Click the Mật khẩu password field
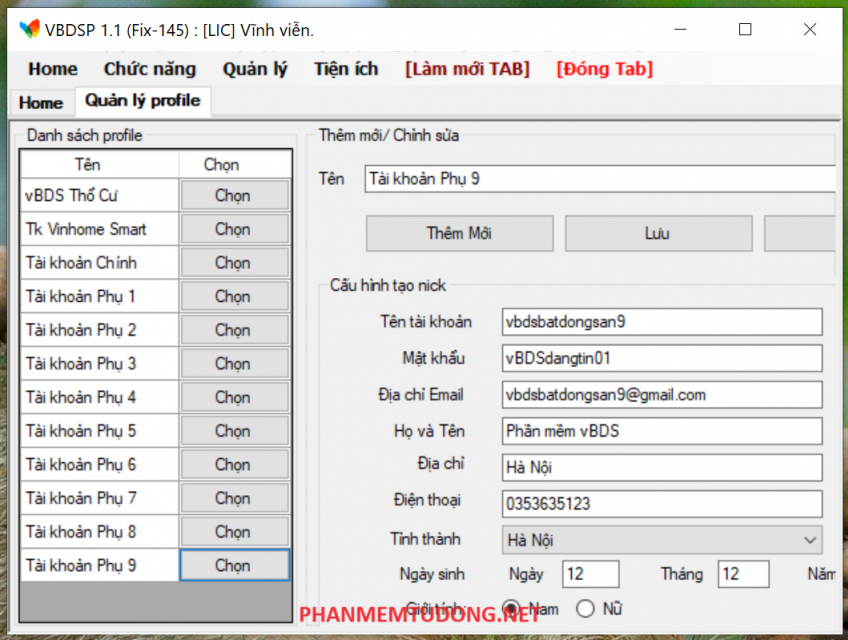This screenshot has height=640, width=848. point(660,358)
